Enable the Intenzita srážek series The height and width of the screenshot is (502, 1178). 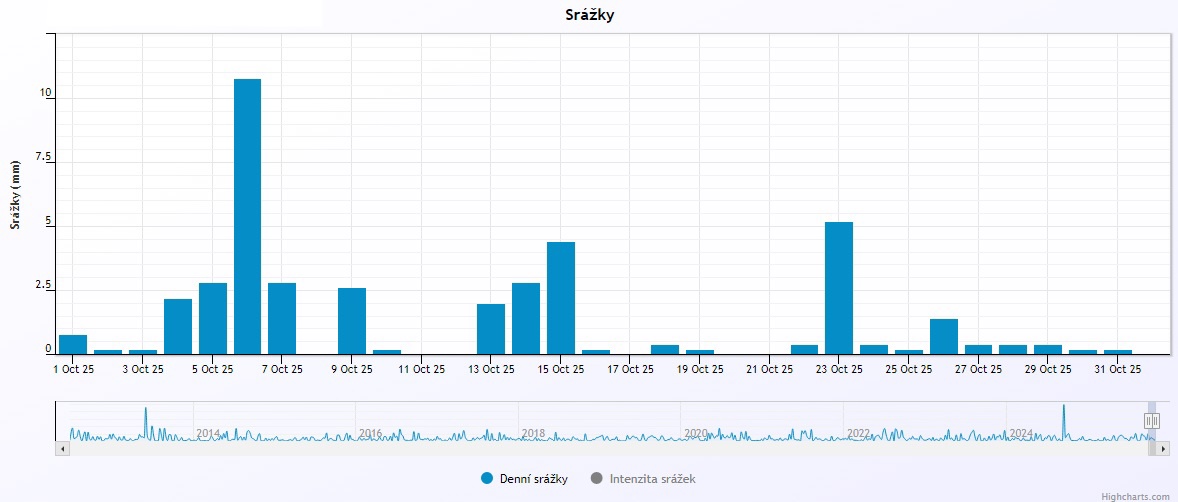click(652, 479)
